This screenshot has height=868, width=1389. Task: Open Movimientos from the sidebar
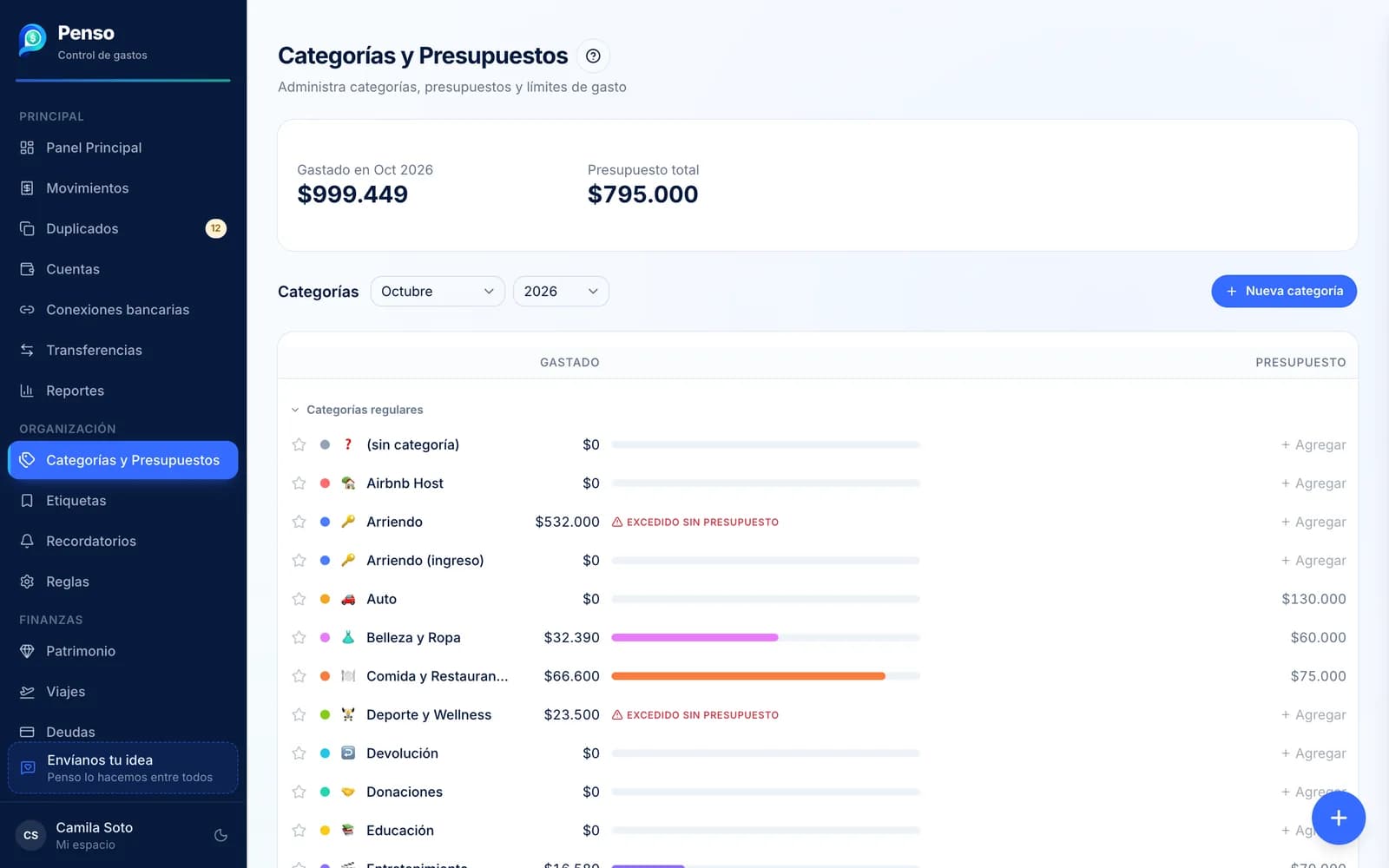tap(122, 188)
